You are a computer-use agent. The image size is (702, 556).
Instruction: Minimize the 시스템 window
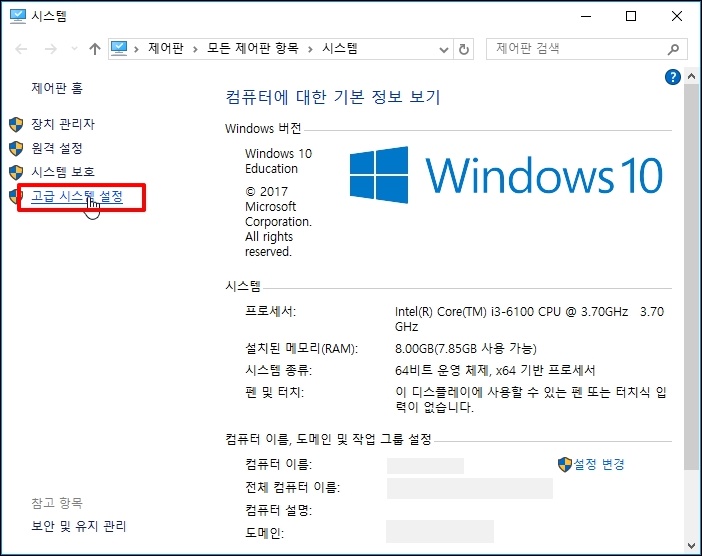[586, 17]
